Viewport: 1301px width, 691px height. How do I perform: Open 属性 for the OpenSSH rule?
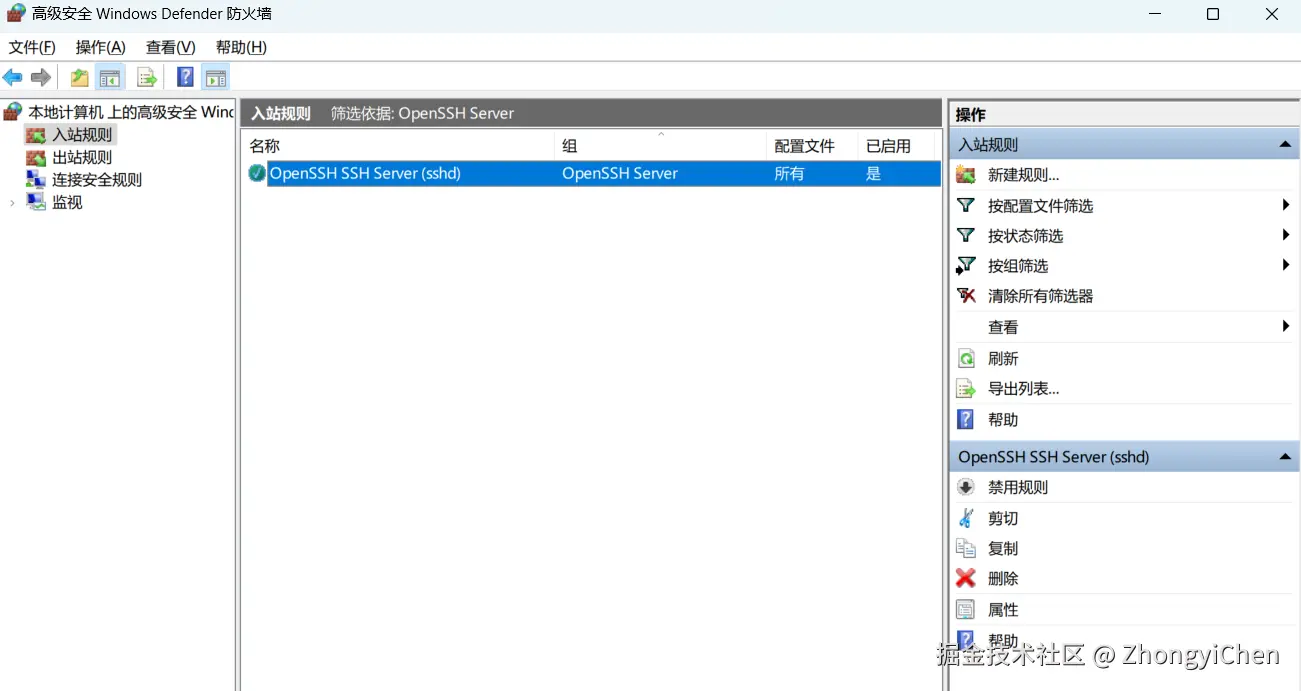pos(1003,609)
